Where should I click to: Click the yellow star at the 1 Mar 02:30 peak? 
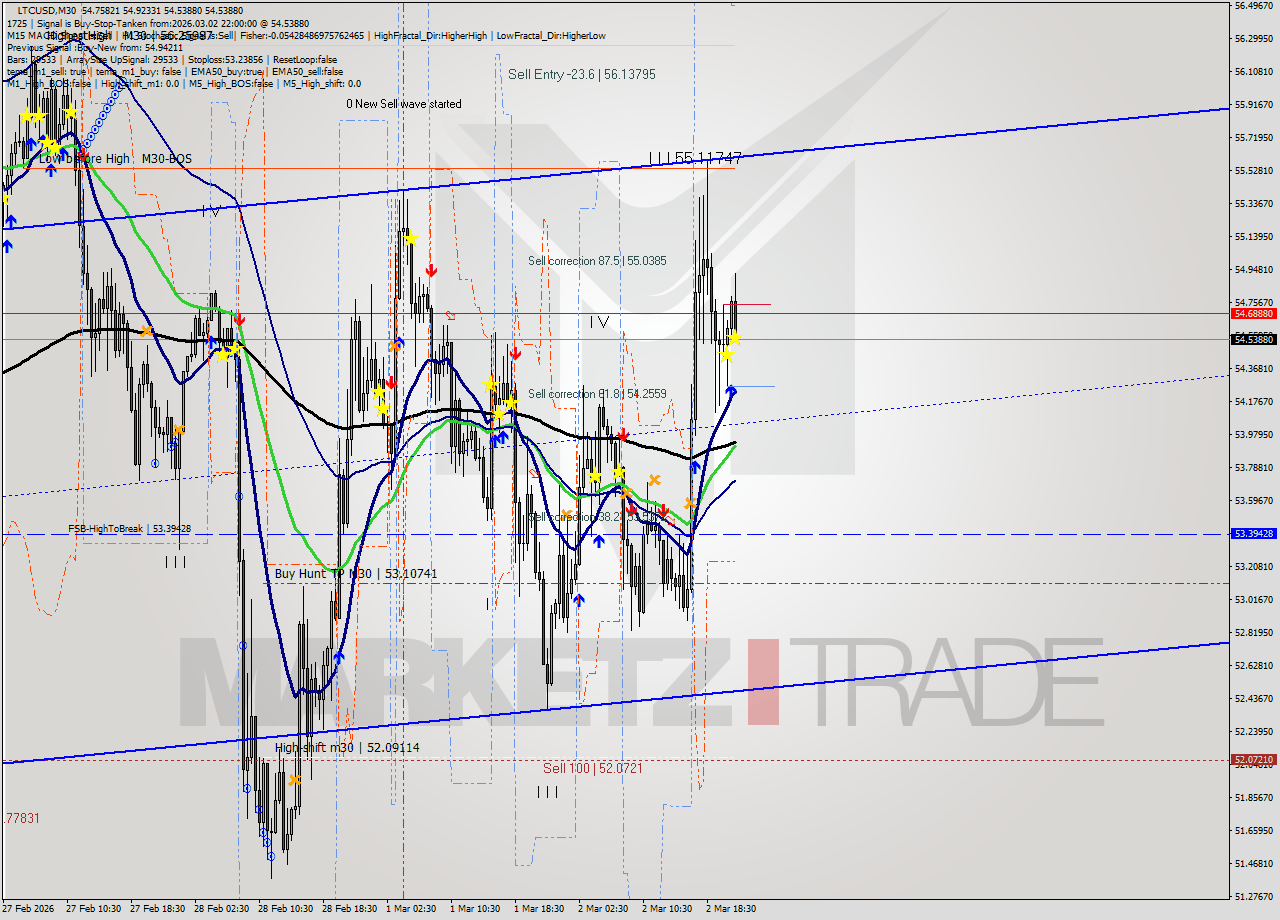click(x=410, y=239)
